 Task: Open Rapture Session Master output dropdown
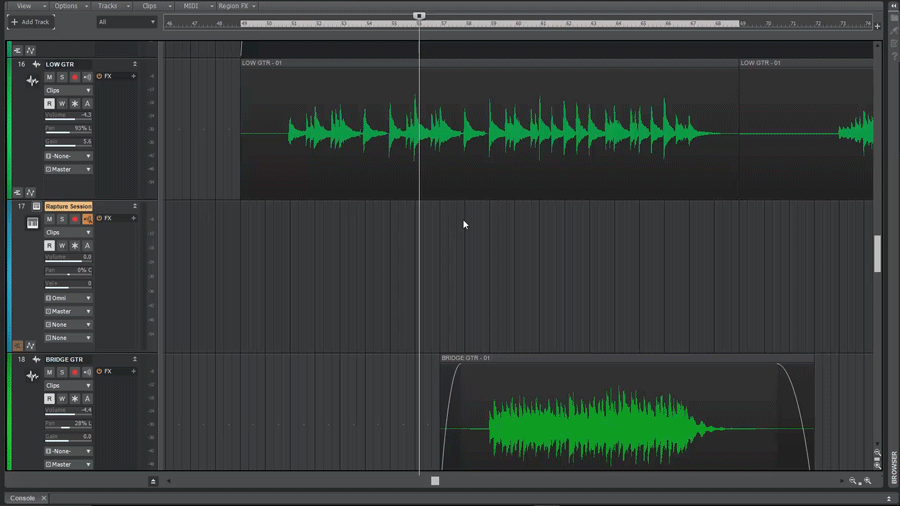pyautogui.click(x=68, y=312)
